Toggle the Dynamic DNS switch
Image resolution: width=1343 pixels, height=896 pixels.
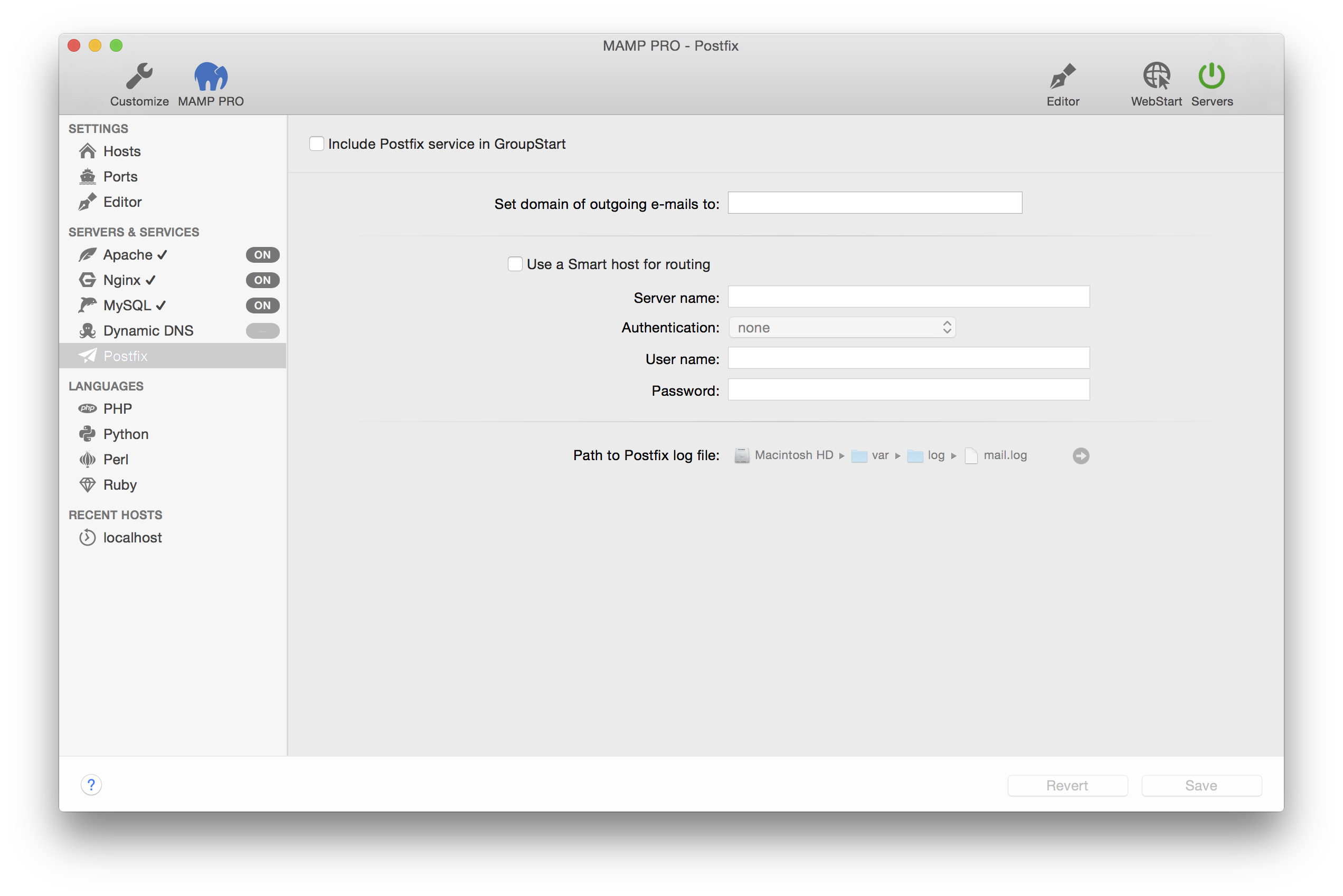point(262,330)
